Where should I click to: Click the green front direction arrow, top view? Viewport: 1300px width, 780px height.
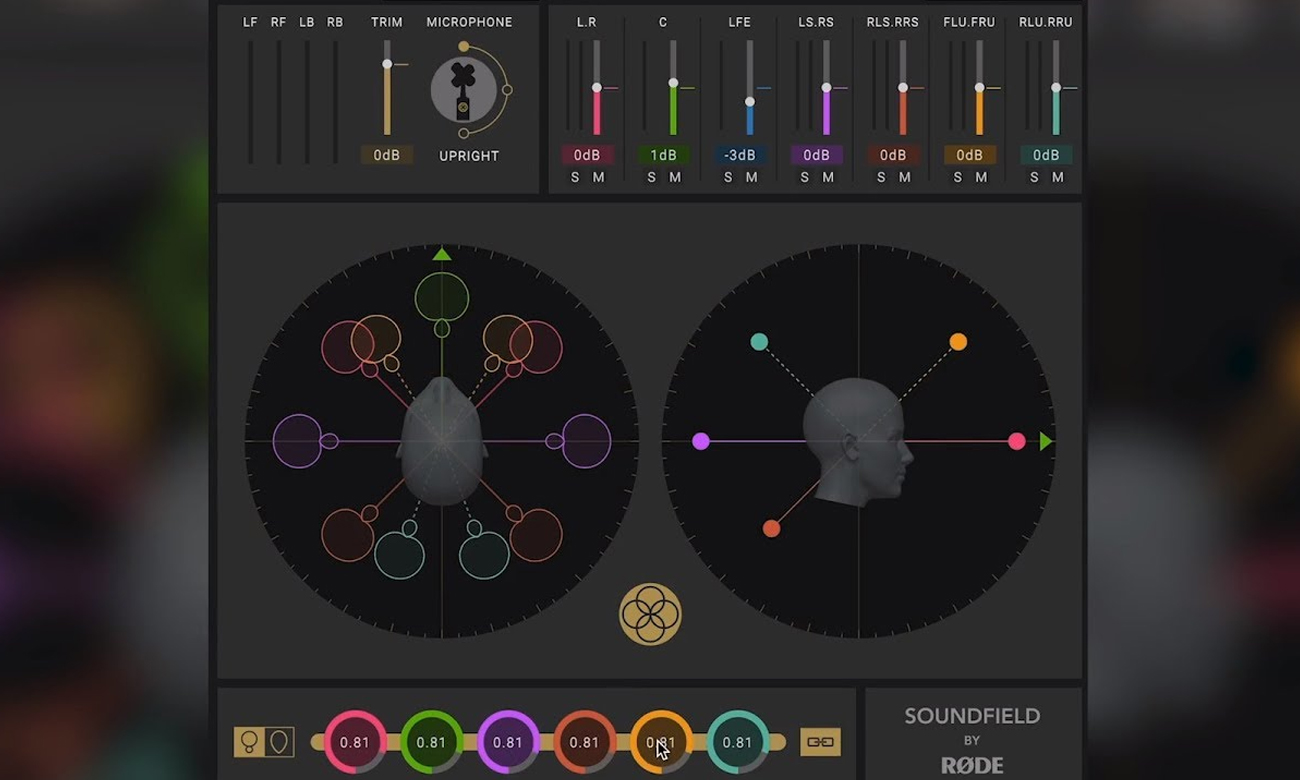point(441,254)
